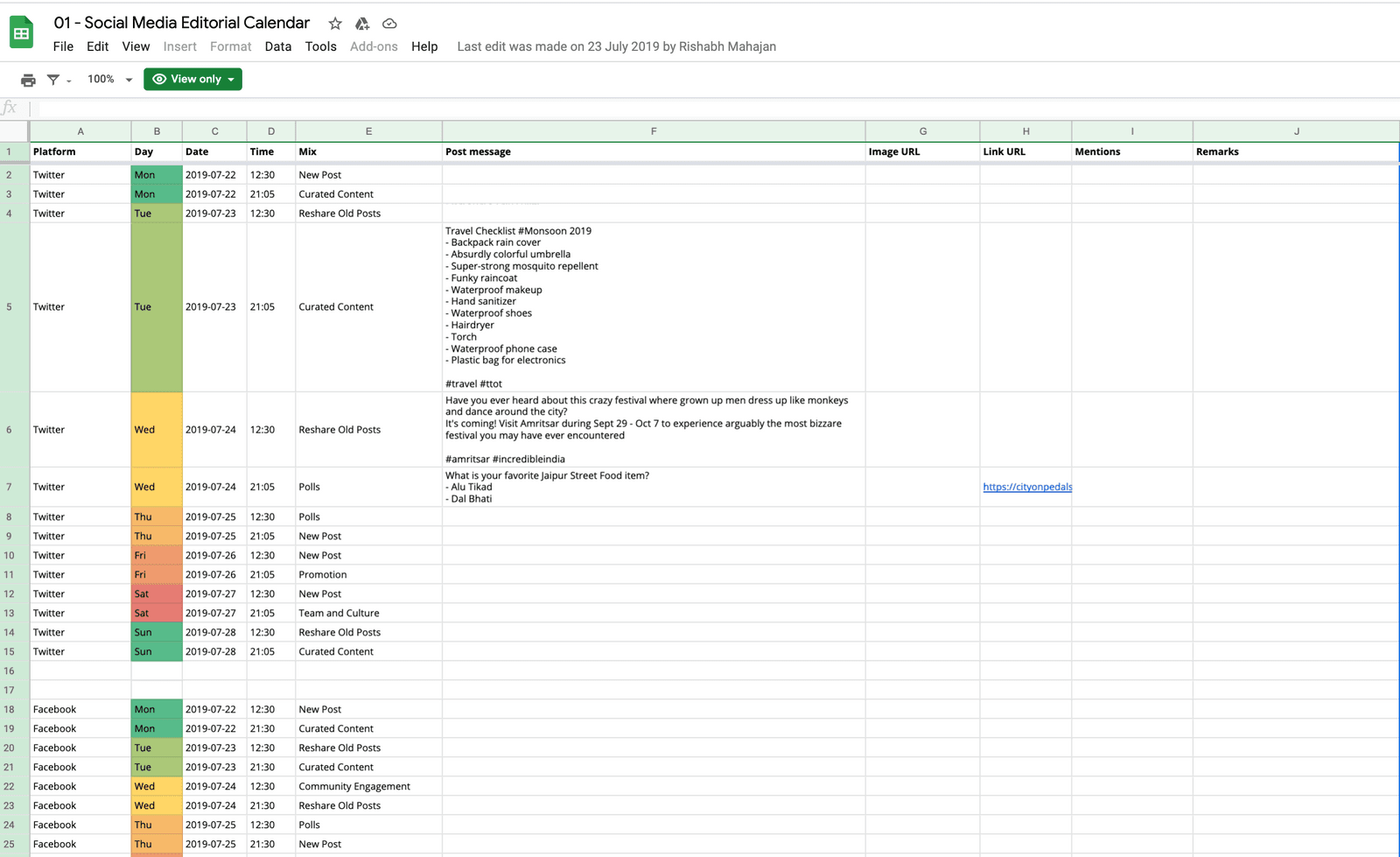View last edit history by Rishabh Mahajan

coord(616,46)
